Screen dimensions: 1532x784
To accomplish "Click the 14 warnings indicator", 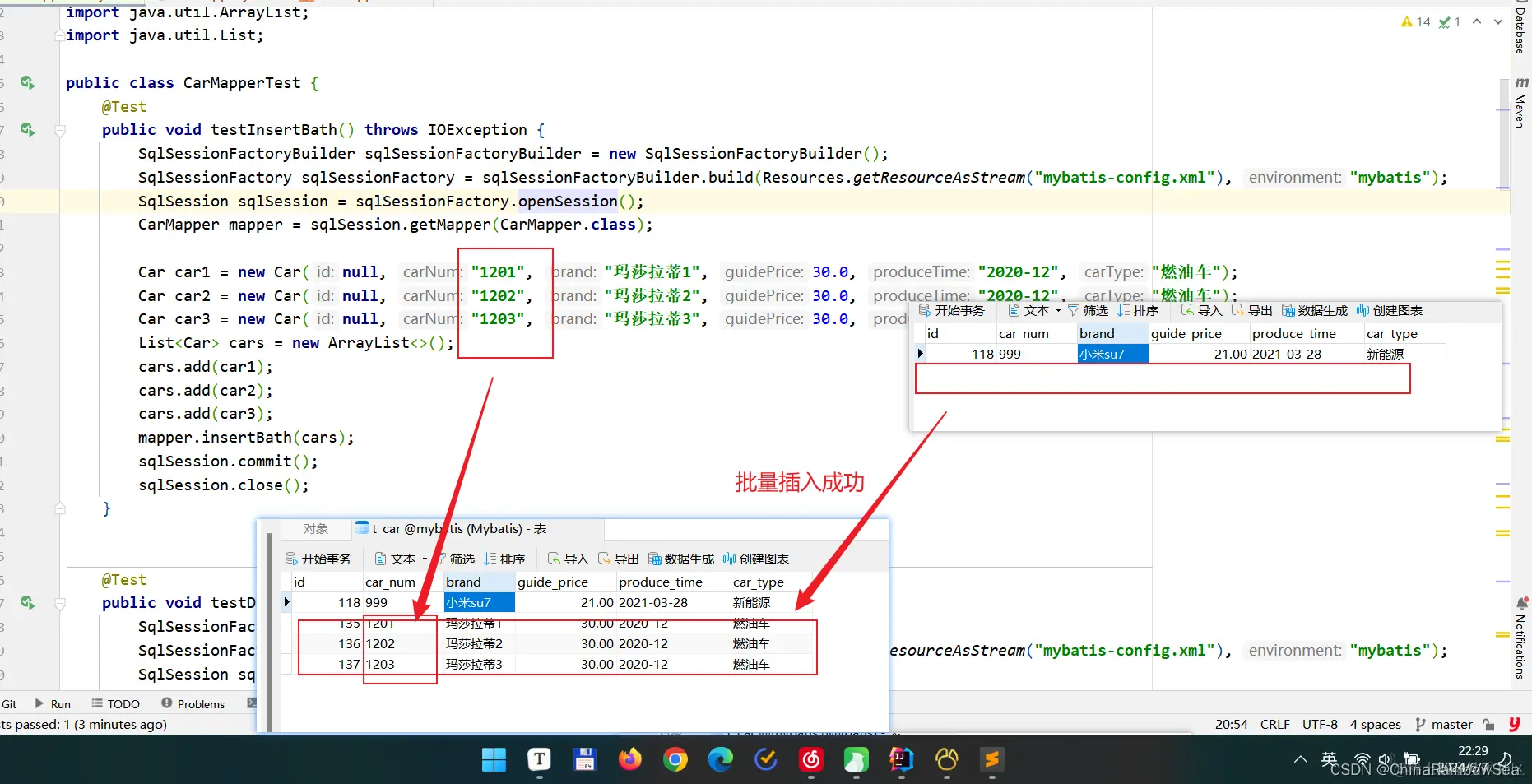I will coord(1416,22).
